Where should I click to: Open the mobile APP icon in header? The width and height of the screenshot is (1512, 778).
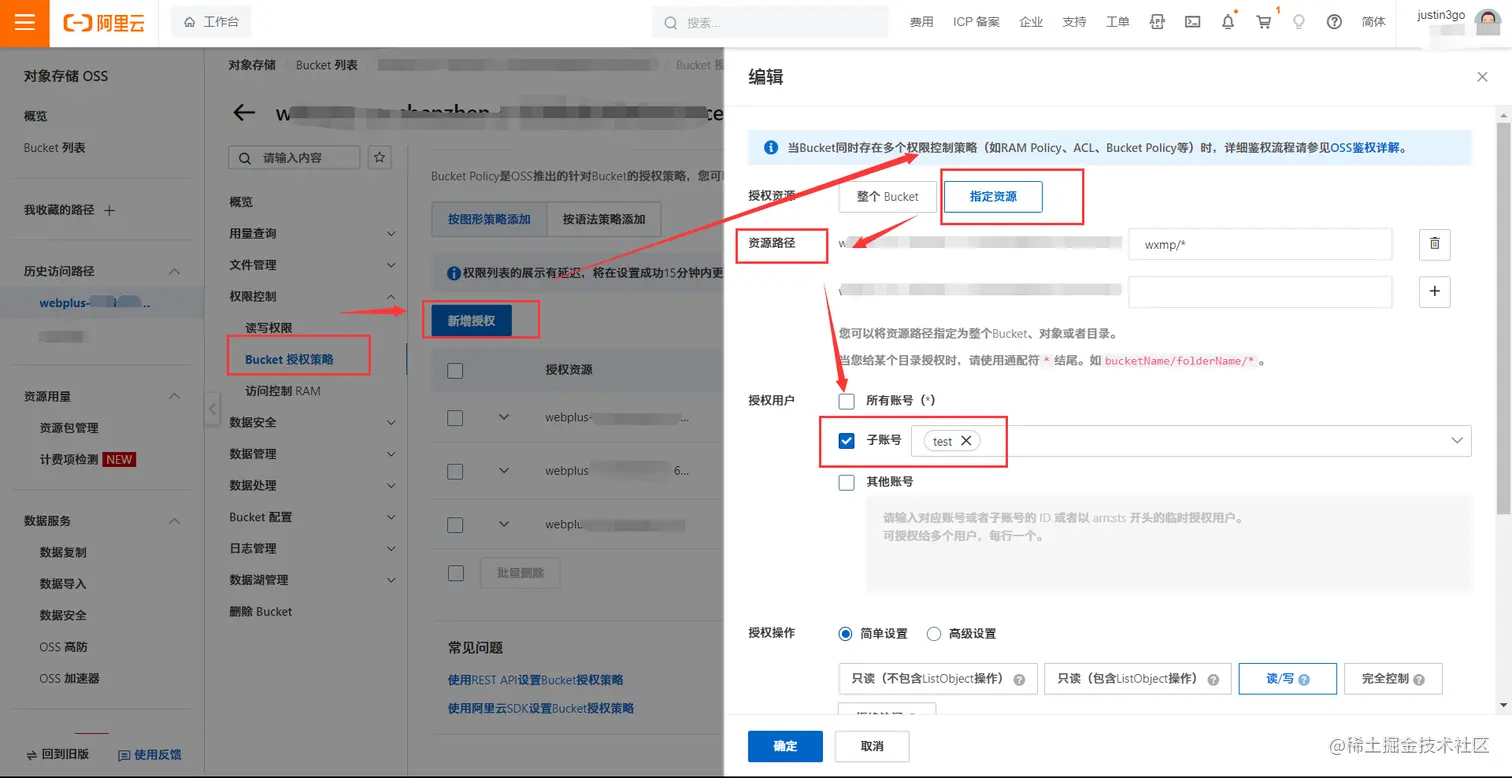(x=1157, y=22)
